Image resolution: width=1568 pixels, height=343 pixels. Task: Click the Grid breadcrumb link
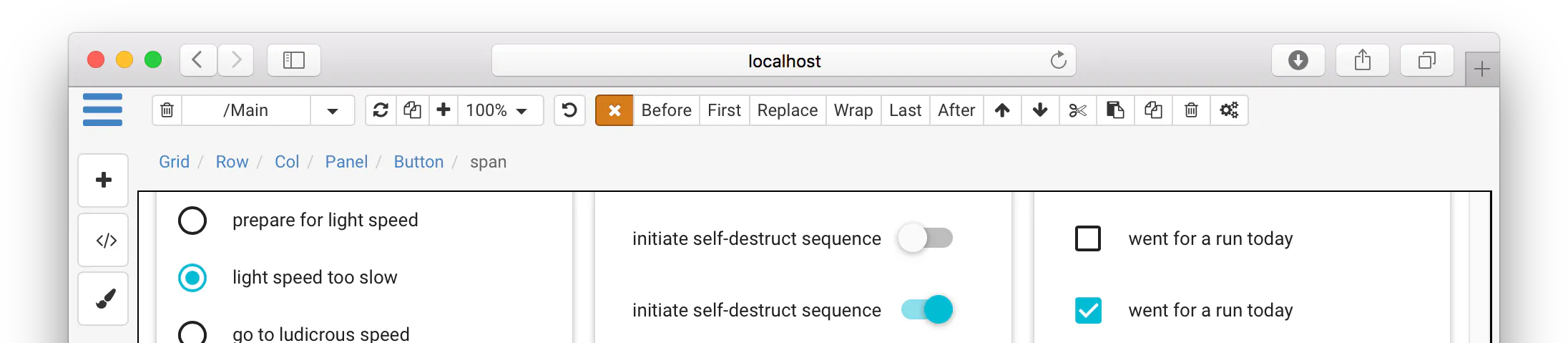tap(174, 162)
